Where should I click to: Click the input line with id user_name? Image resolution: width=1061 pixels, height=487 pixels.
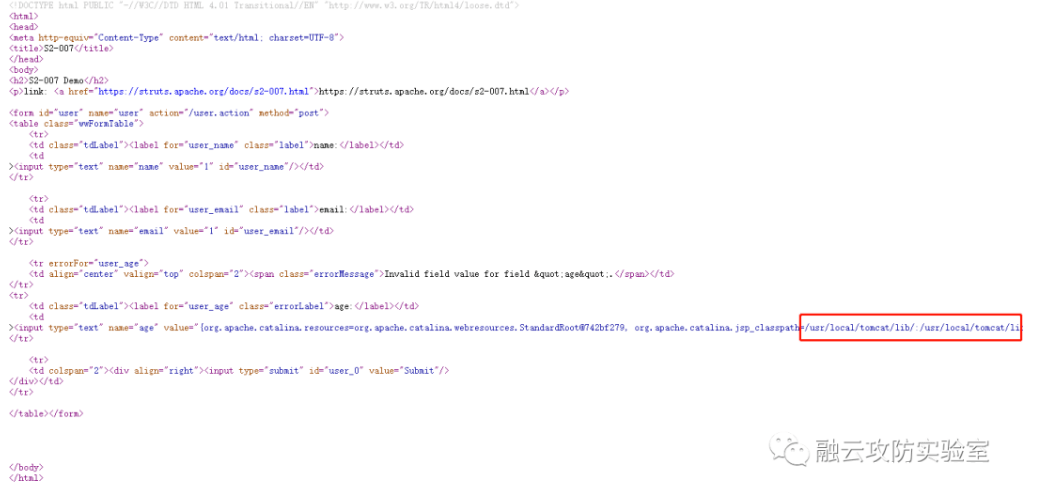tap(168, 166)
